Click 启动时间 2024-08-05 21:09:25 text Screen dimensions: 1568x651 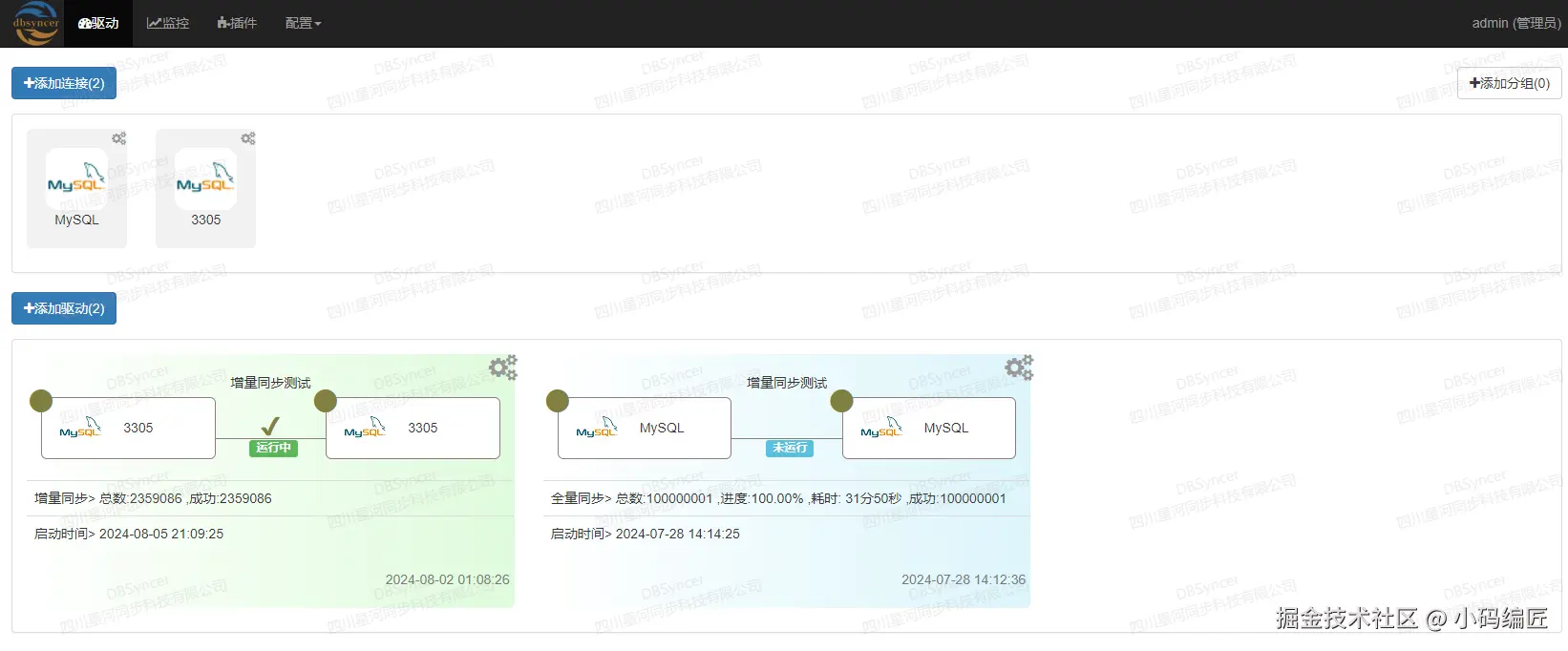(x=129, y=534)
